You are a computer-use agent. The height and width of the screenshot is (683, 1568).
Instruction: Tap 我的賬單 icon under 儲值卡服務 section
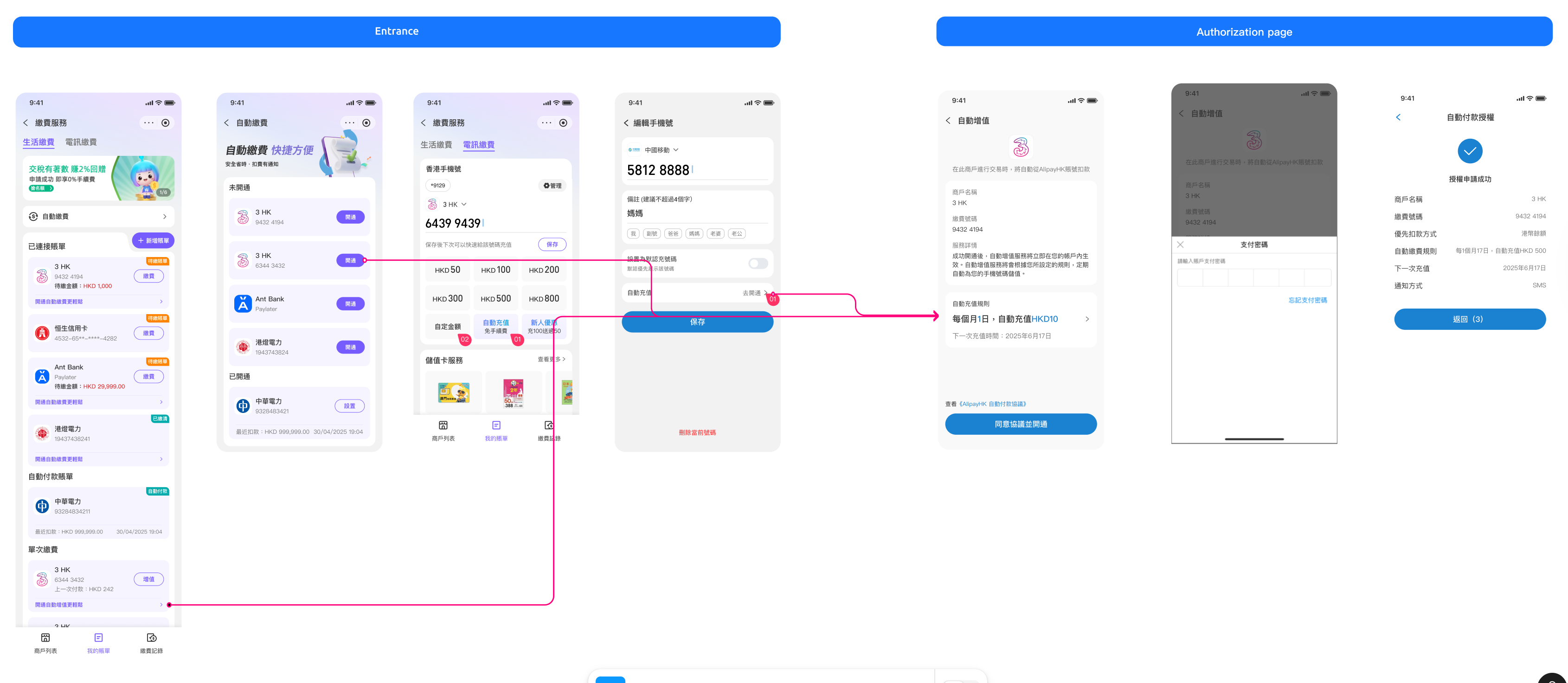pyautogui.click(x=496, y=425)
